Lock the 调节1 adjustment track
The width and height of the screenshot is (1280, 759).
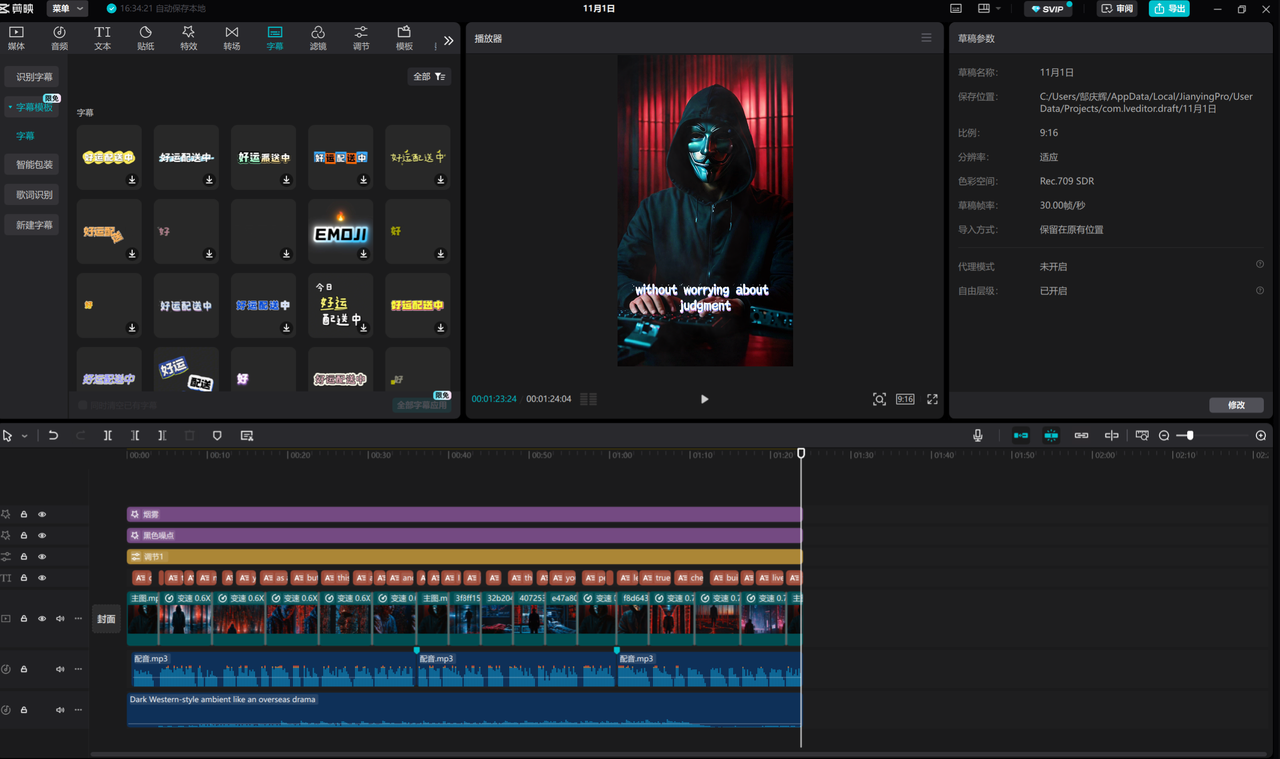coord(24,557)
